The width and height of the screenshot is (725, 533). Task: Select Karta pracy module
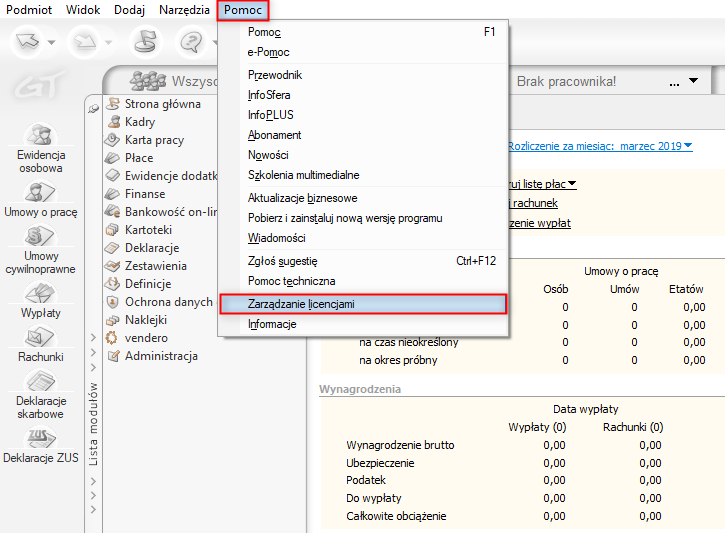pos(145,140)
